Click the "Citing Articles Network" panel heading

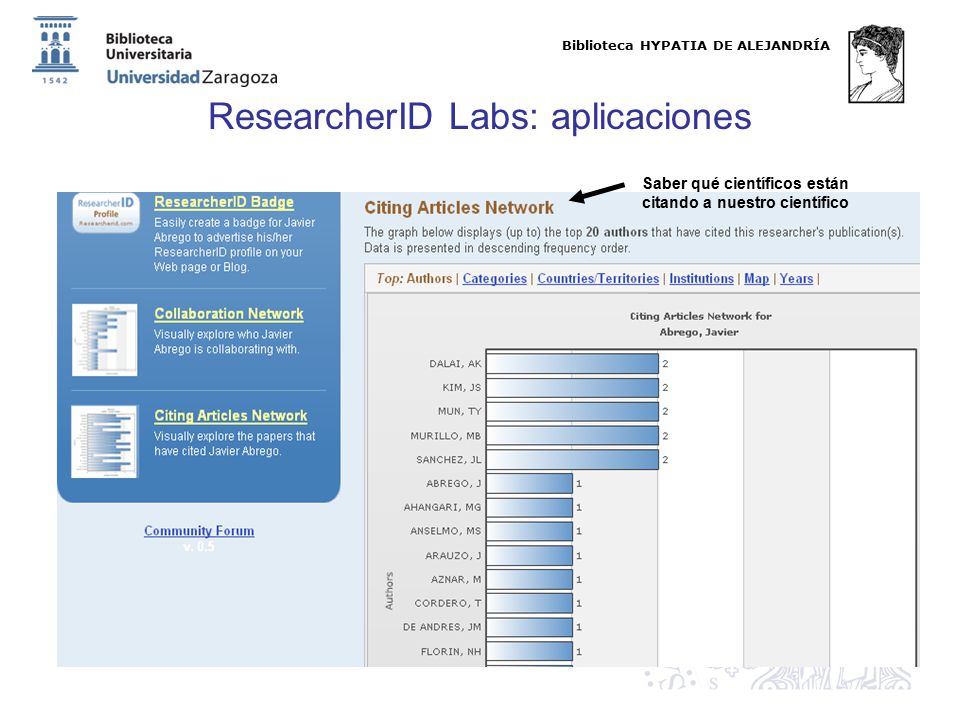tap(459, 208)
